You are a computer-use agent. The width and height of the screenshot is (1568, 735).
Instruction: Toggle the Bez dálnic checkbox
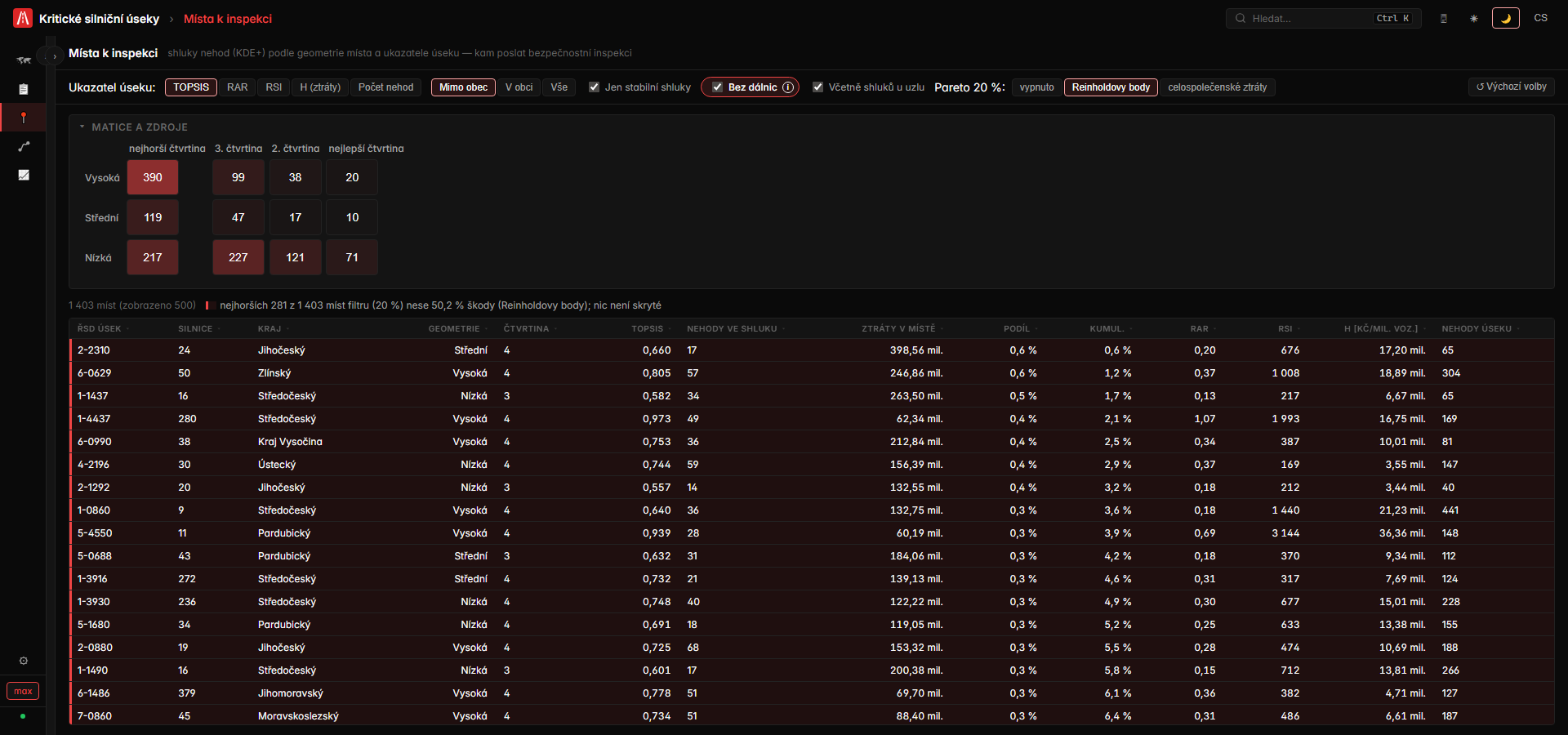pos(717,87)
